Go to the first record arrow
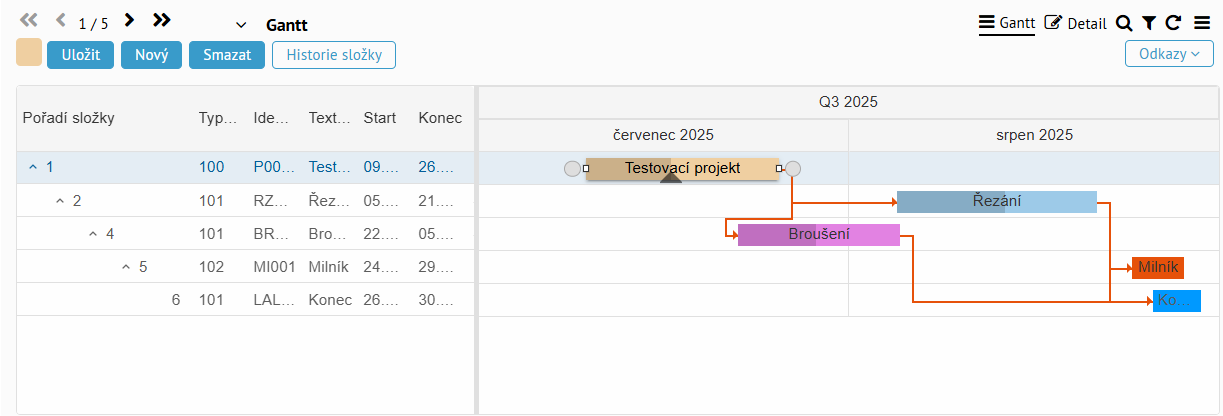Image resolution: width=1223 pixels, height=416 pixels. [29, 21]
